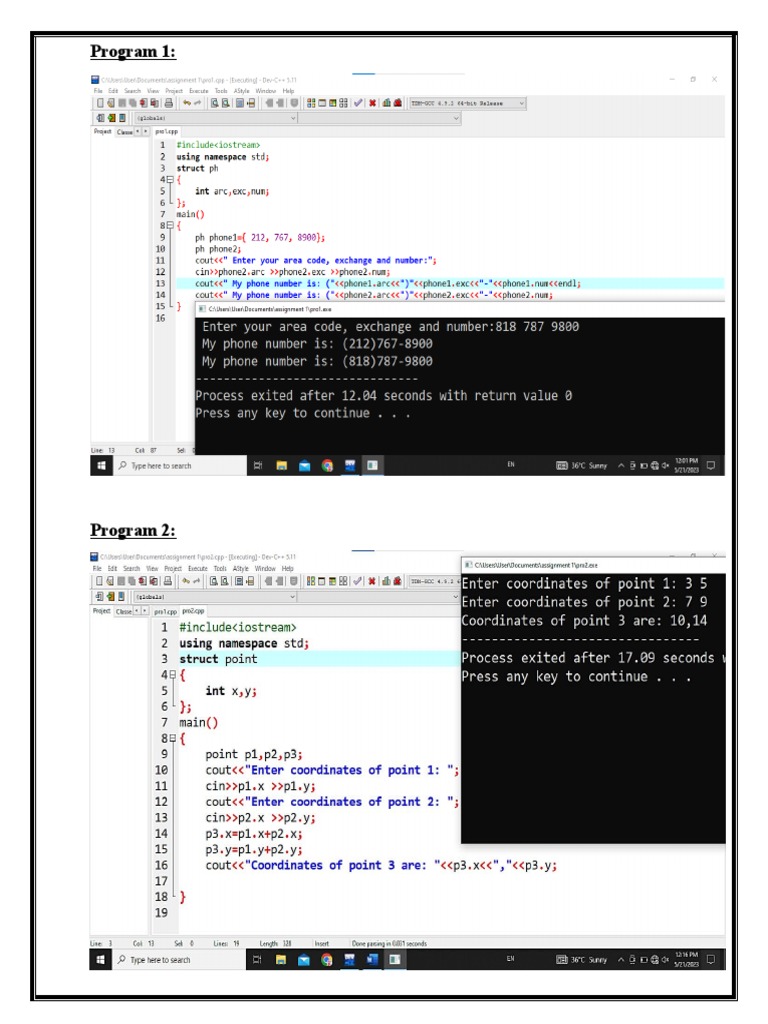The width and height of the screenshot is (768, 1024).
Task: Click Replace icon in Program 2 toolbar
Action: (225, 581)
